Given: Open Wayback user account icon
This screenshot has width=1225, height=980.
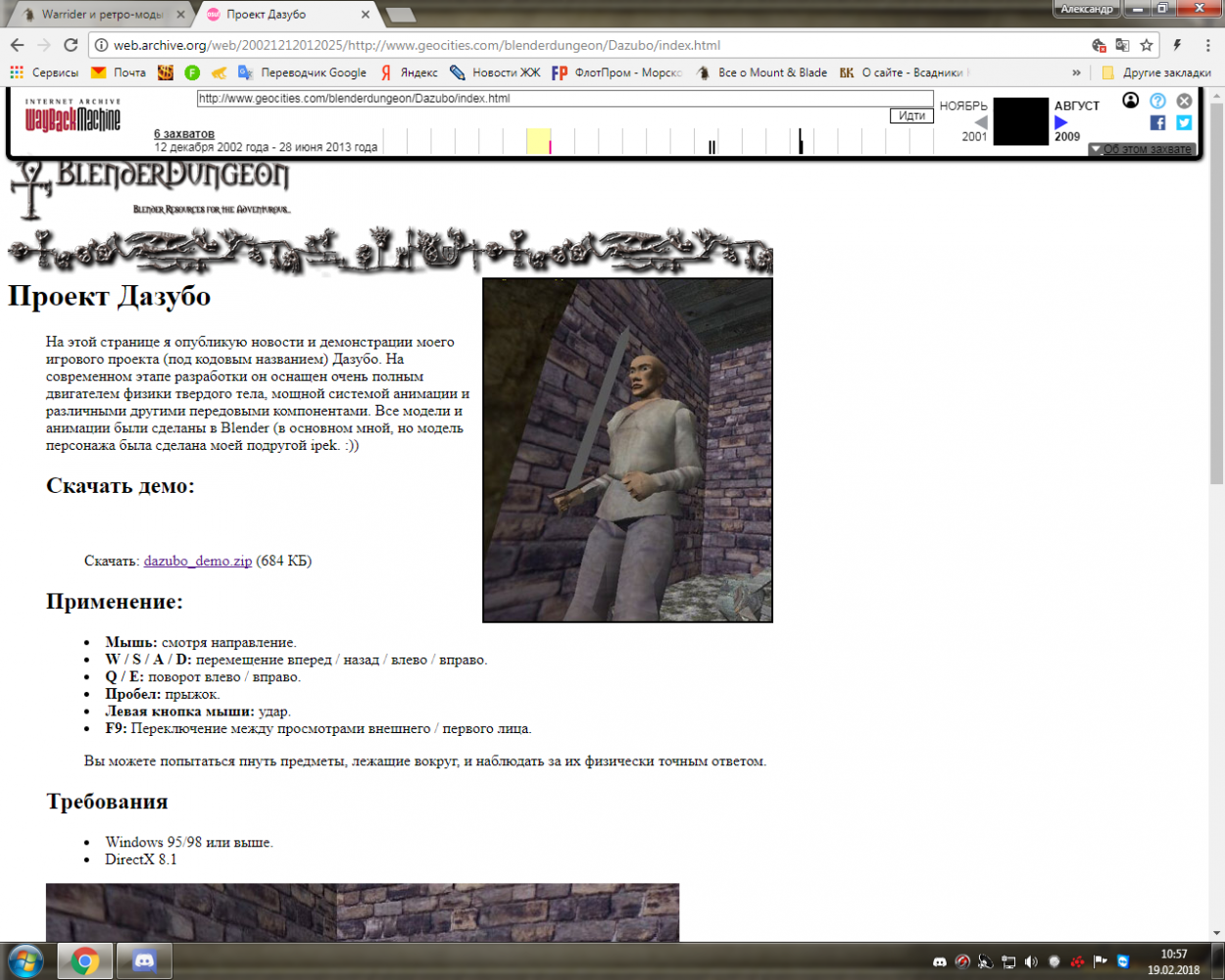Looking at the screenshot, I should 1131,101.
